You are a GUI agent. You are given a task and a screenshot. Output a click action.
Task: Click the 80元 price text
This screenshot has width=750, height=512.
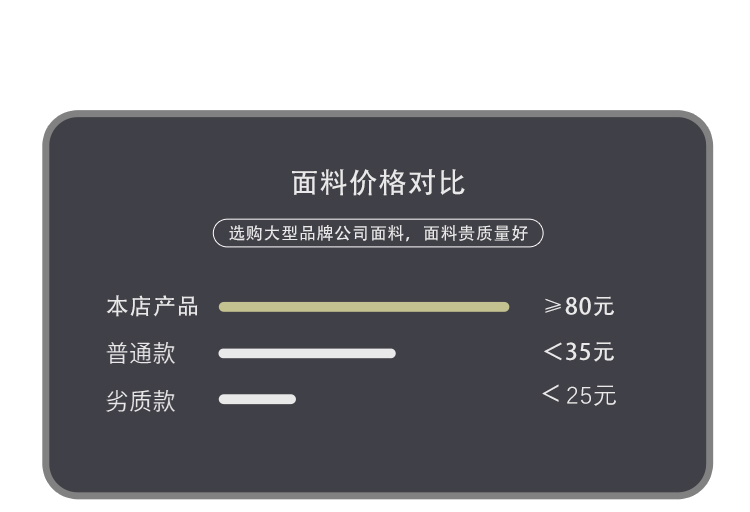point(590,306)
